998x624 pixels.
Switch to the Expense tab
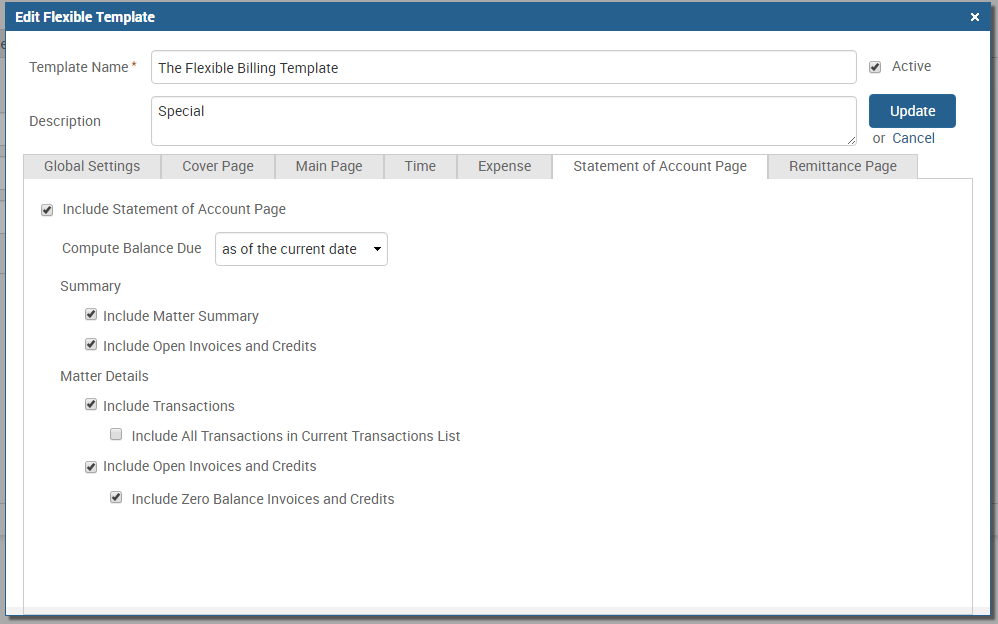pyautogui.click(x=504, y=167)
